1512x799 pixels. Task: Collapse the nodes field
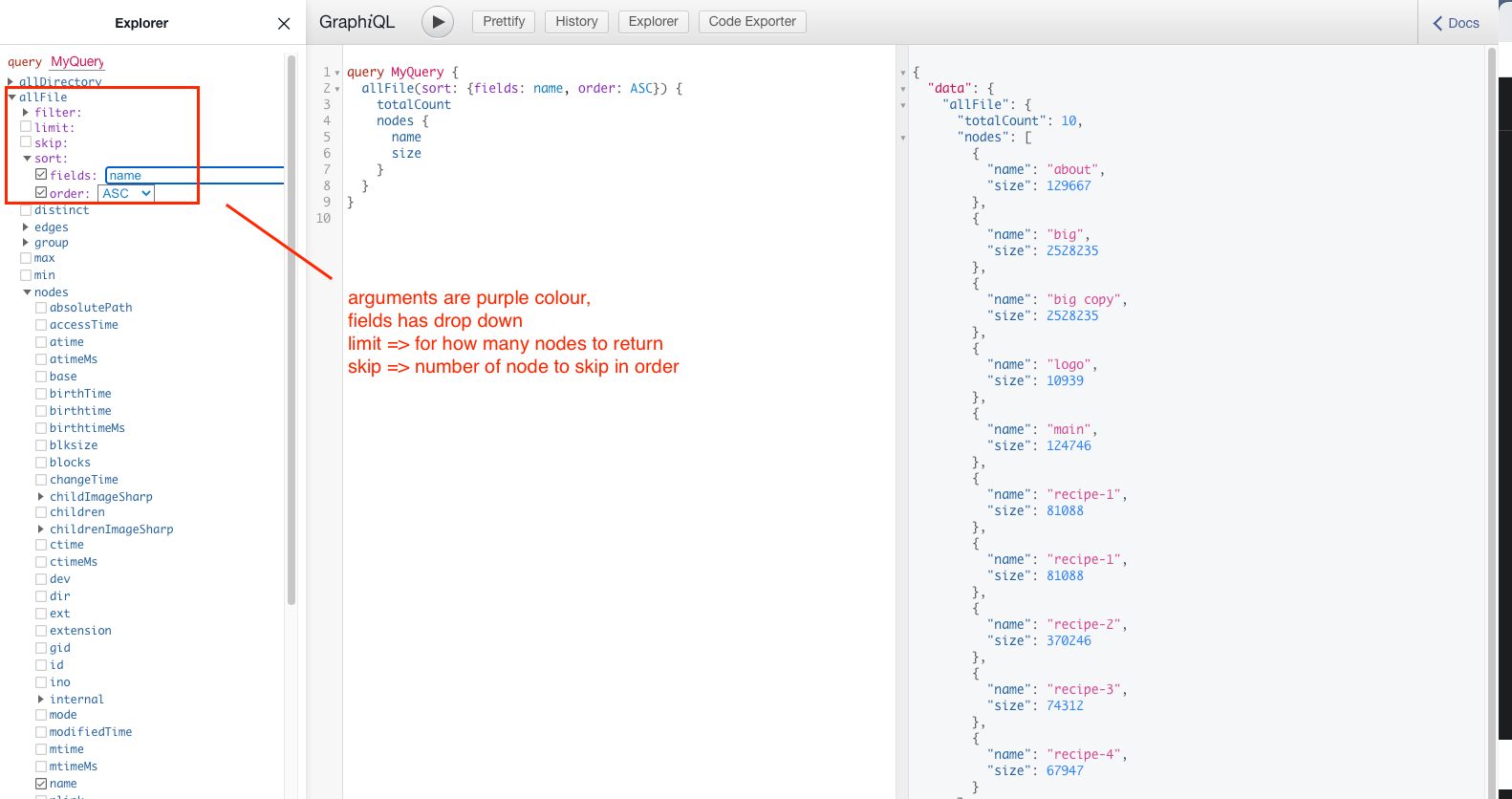click(27, 292)
